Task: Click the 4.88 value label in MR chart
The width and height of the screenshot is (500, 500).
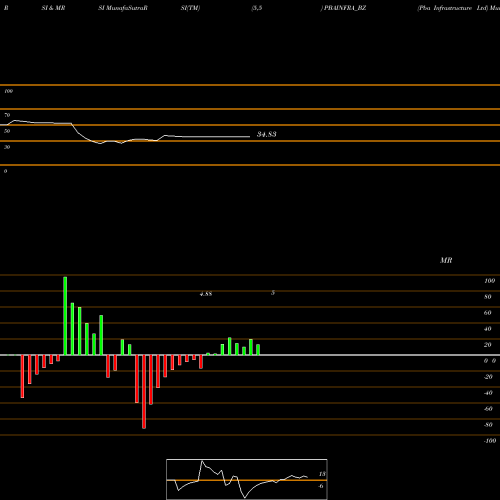Action: 206,294
